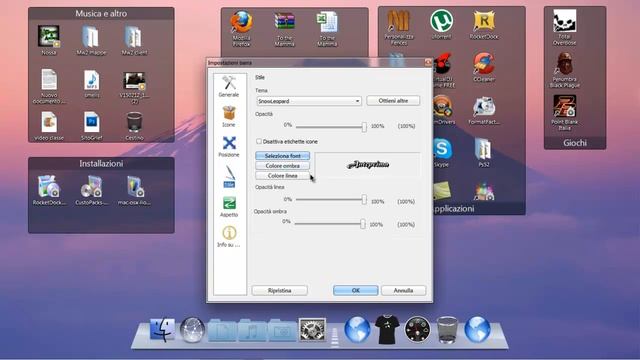The height and width of the screenshot is (360, 640).
Task: Open the Mw2 client folder
Action: coord(134,40)
